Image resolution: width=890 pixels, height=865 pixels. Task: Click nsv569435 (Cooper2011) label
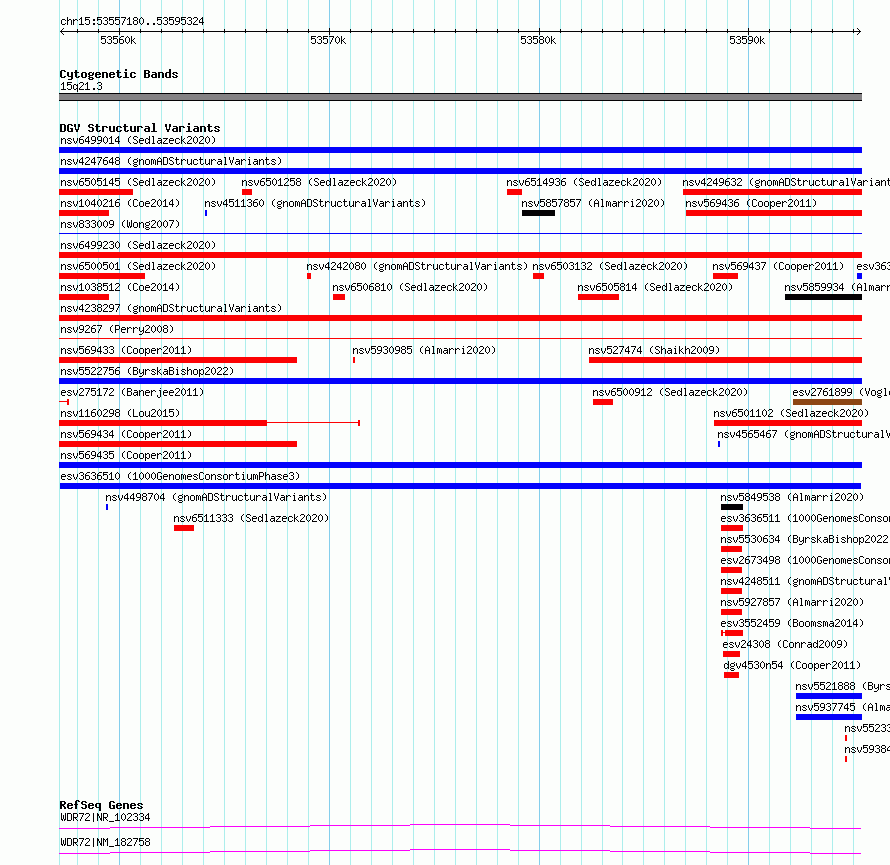[x=126, y=455]
